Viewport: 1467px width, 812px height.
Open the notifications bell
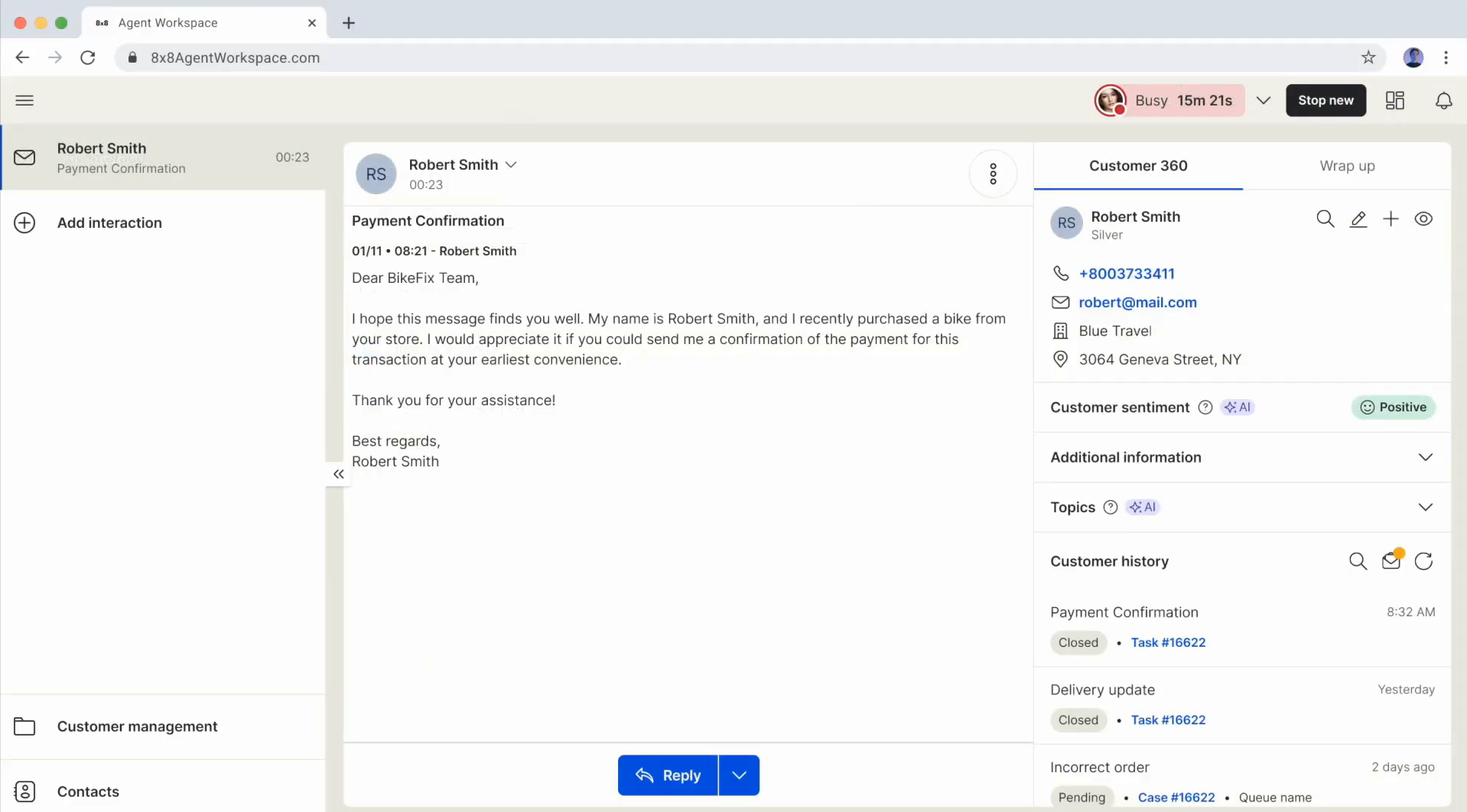(x=1444, y=100)
